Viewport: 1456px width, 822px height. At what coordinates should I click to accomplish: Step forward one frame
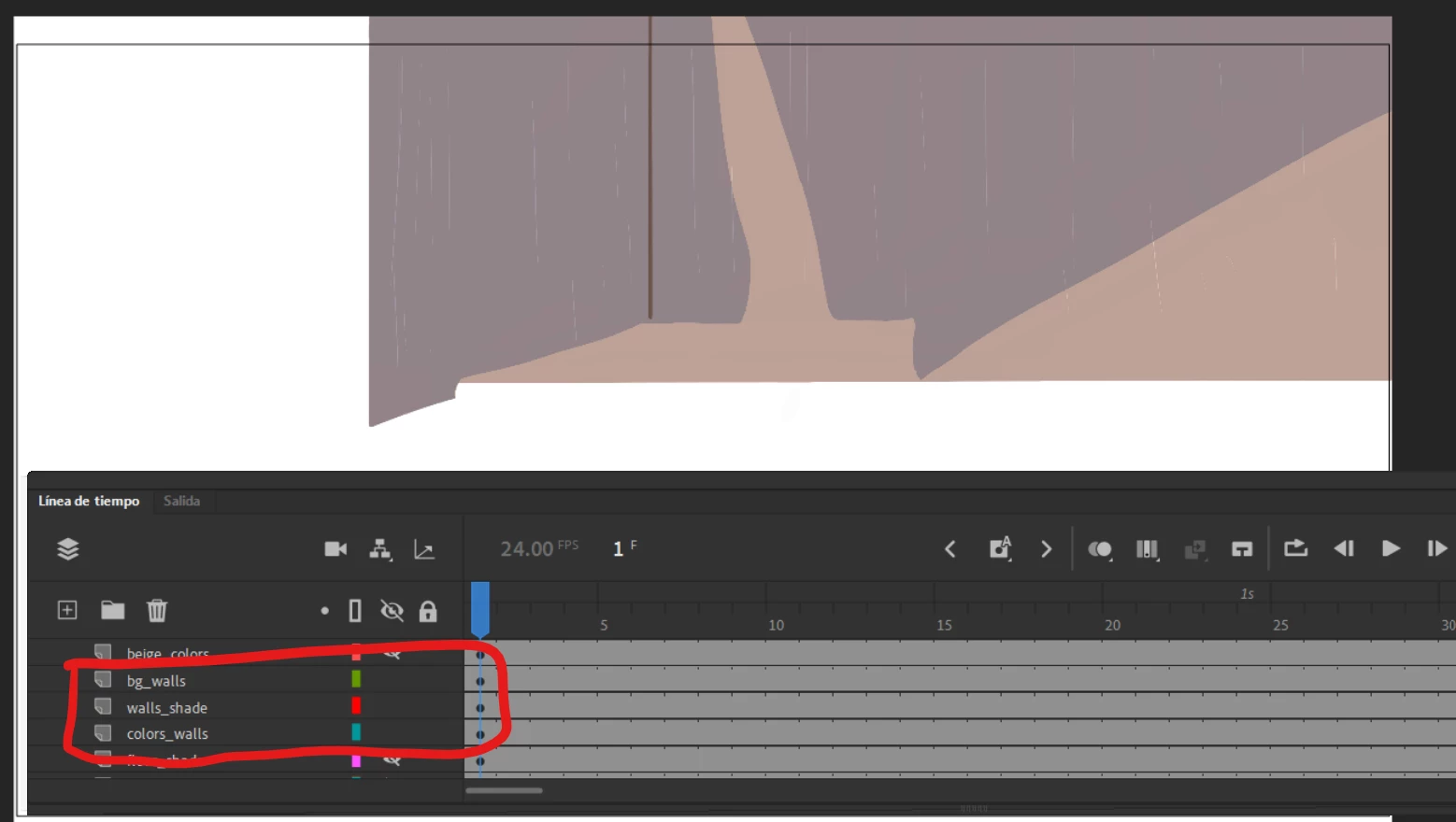point(1437,548)
